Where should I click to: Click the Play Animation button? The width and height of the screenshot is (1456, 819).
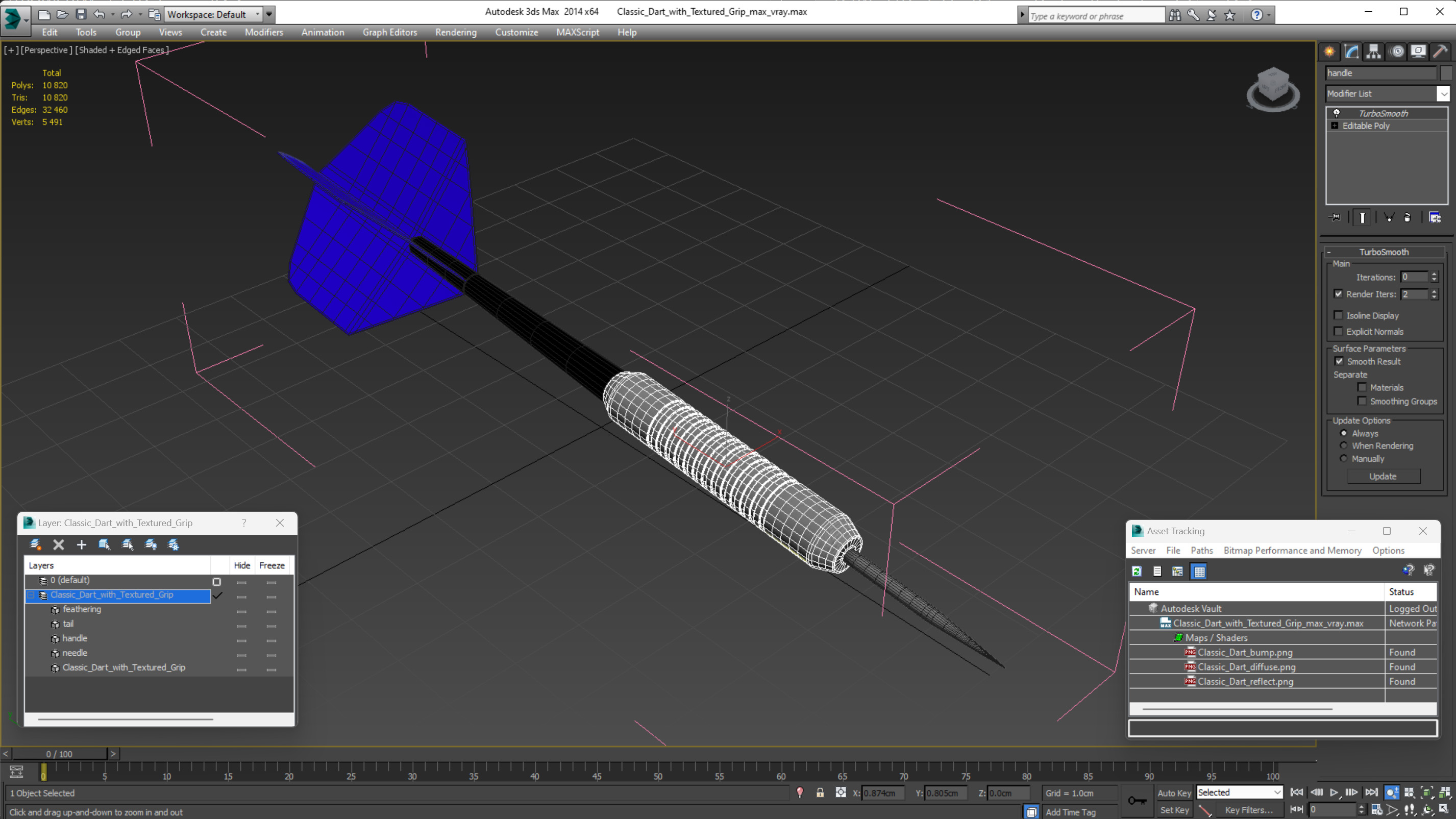1334,792
